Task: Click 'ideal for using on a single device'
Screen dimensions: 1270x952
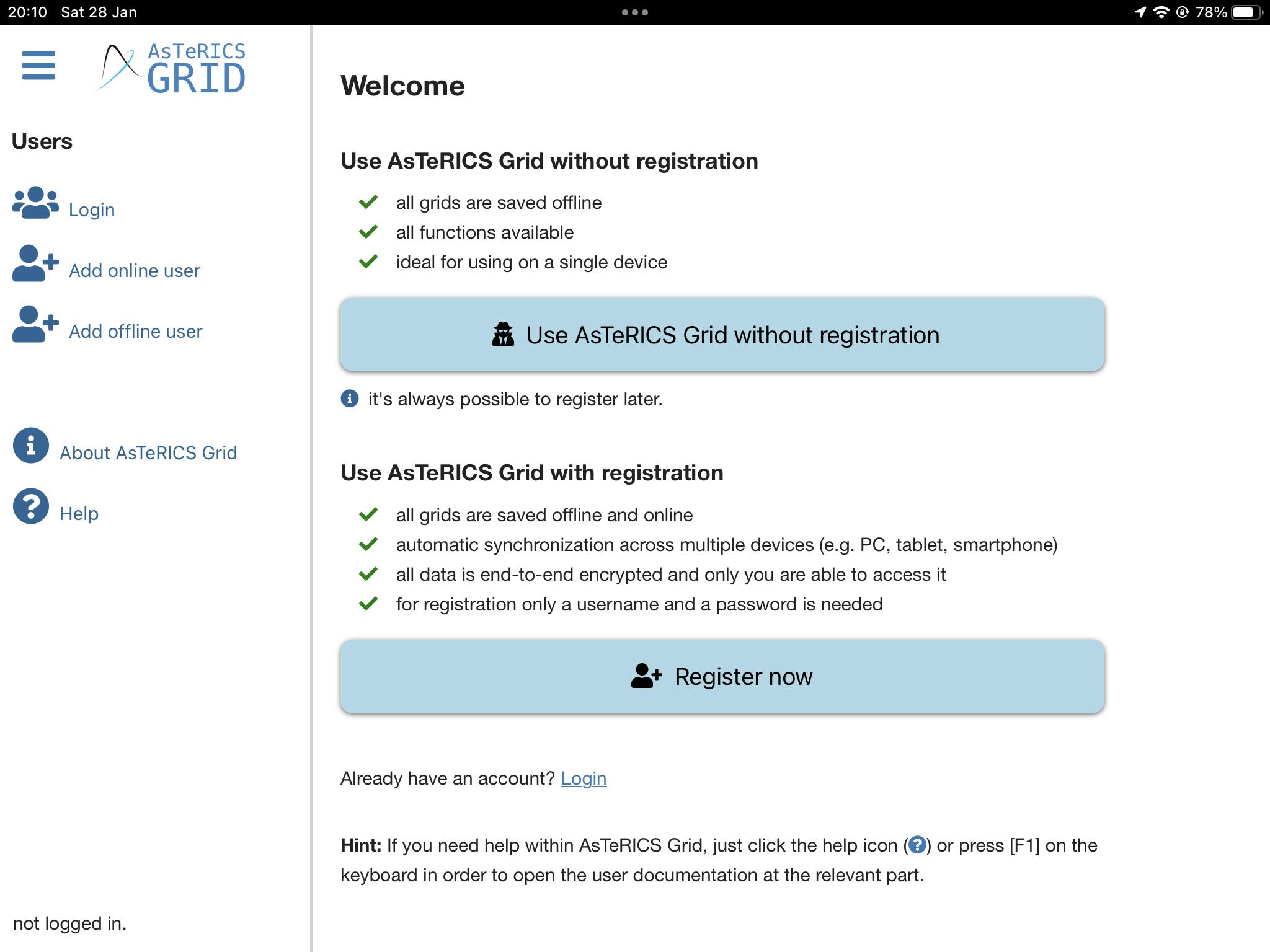Action: [531, 262]
